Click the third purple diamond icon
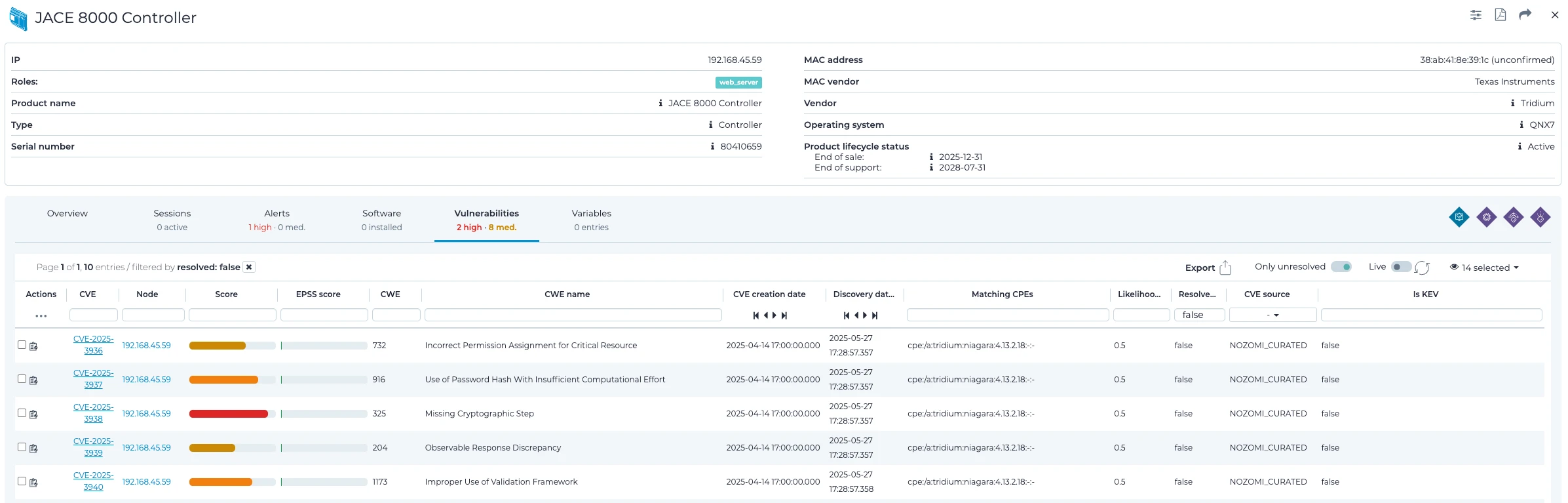The image size is (1568, 503). click(1514, 217)
